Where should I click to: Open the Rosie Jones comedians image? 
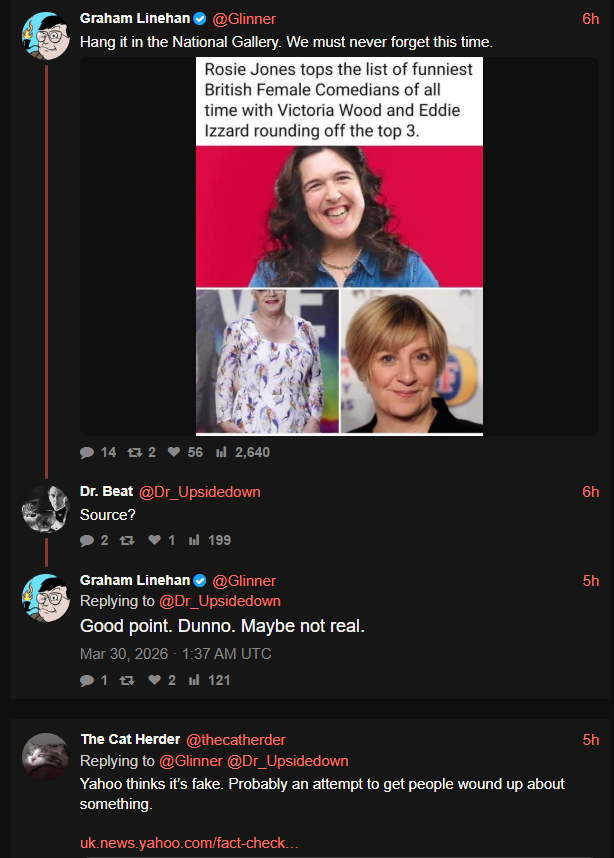[339, 246]
